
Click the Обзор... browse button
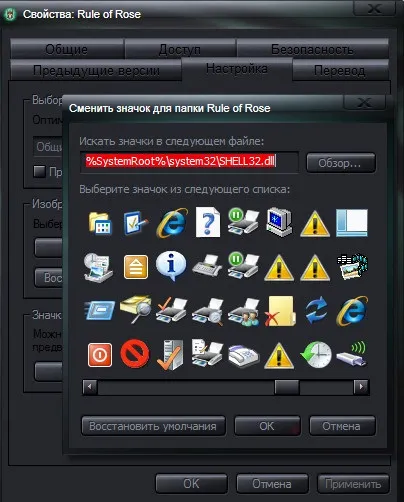pos(341,163)
